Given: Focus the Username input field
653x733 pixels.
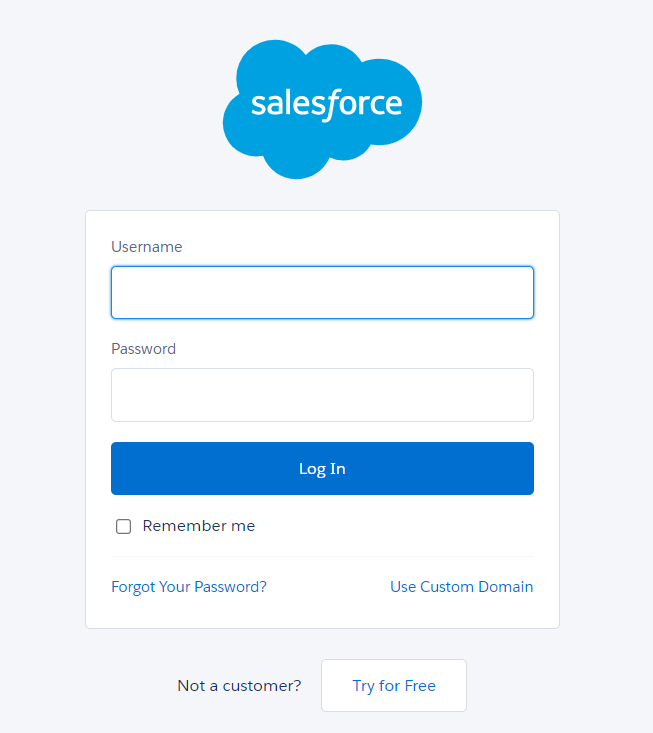Looking at the screenshot, I should [x=322, y=292].
